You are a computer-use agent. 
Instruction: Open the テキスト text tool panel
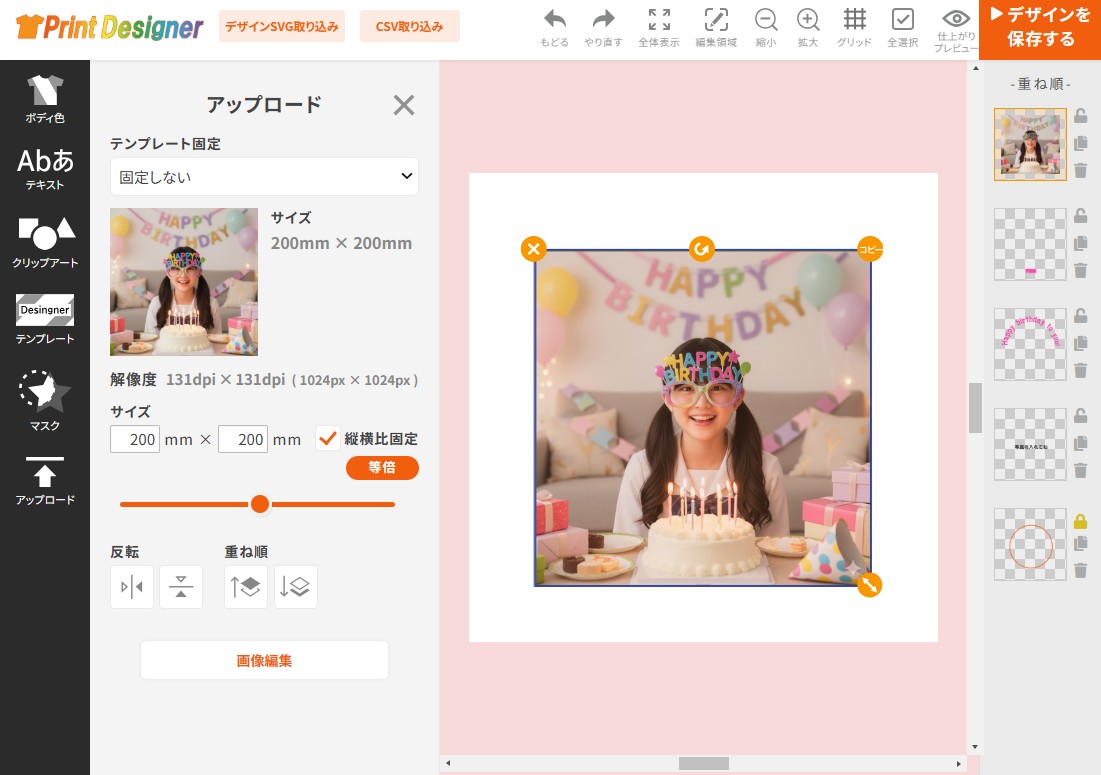[45, 168]
